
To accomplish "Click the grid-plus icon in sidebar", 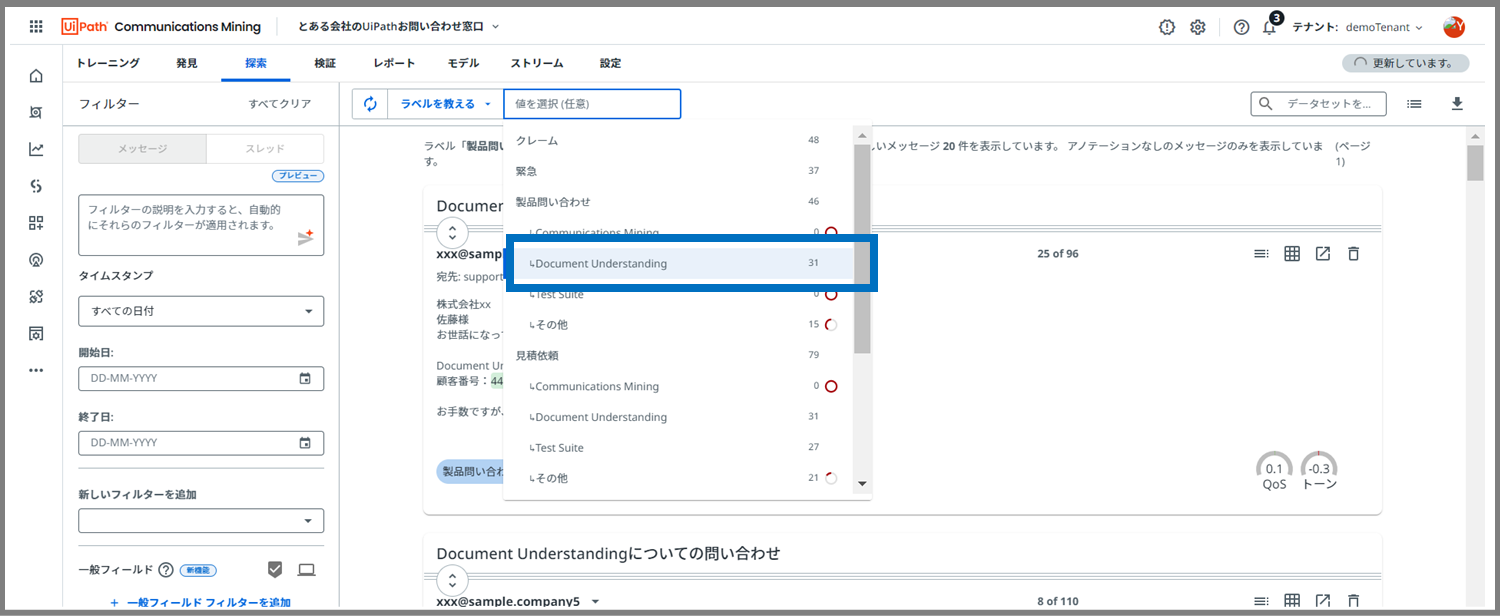I will tap(36, 223).
